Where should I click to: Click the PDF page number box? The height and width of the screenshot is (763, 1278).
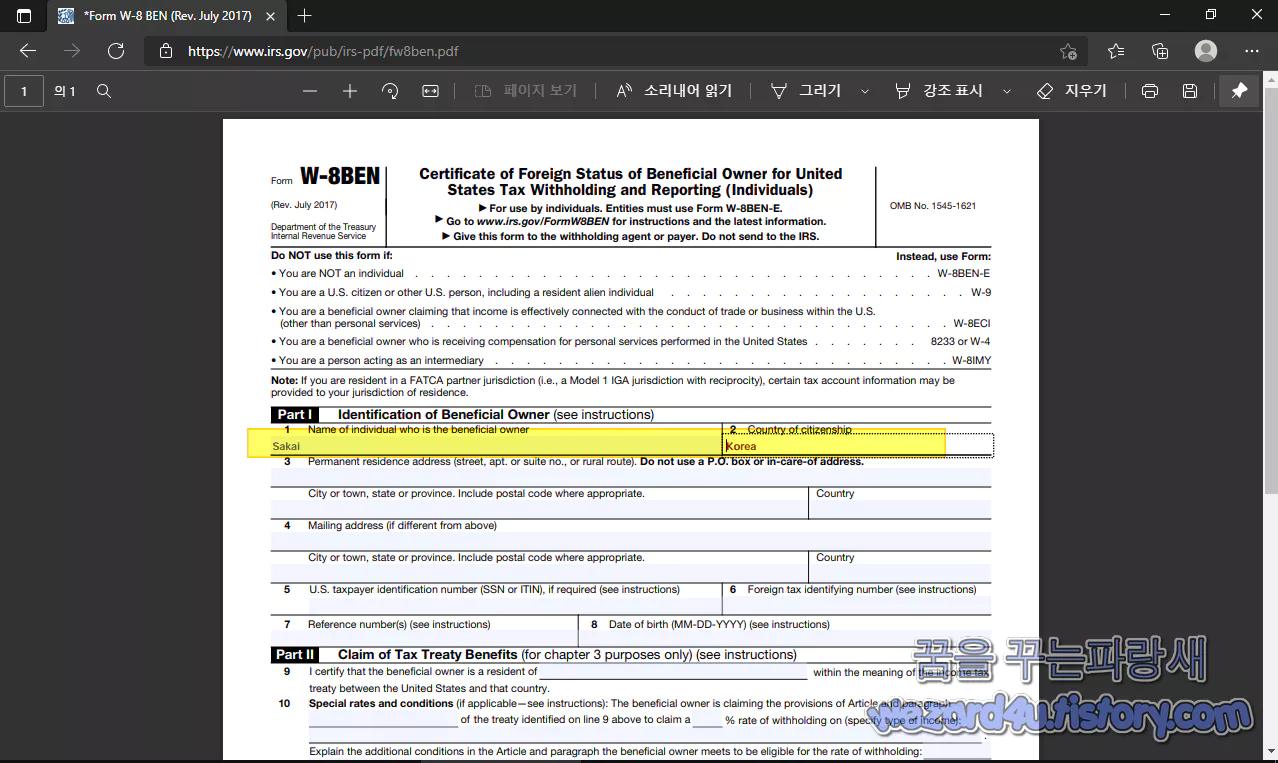click(24, 91)
